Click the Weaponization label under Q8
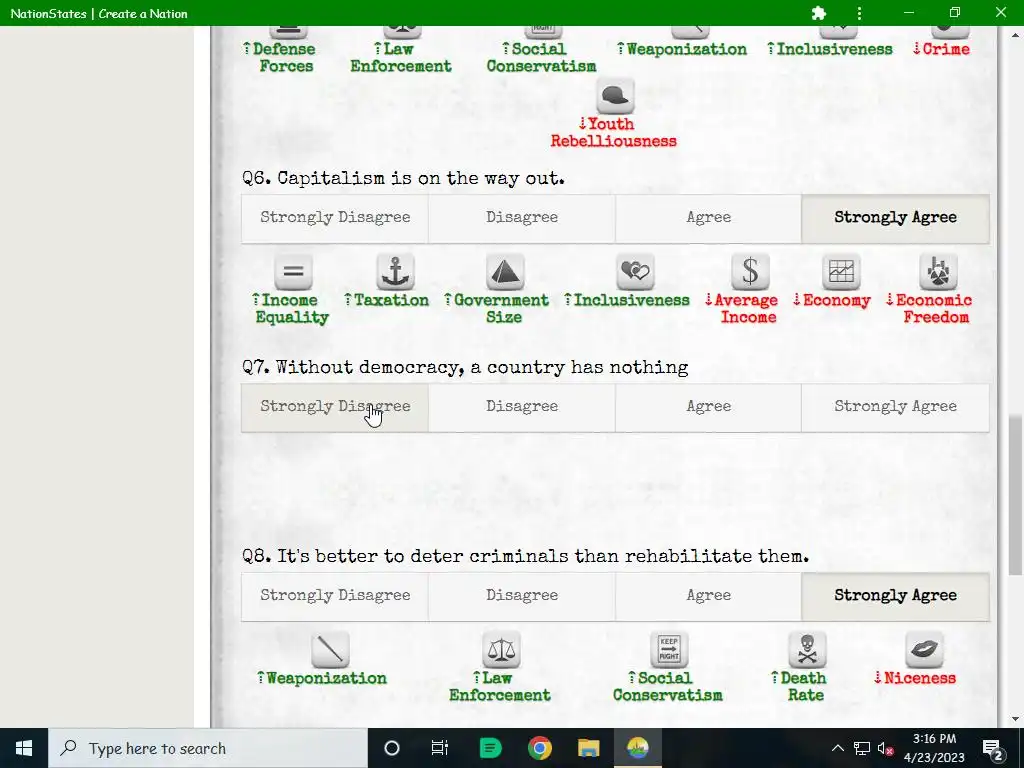Viewport: 1024px width, 768px height. [x=322, y=679]
